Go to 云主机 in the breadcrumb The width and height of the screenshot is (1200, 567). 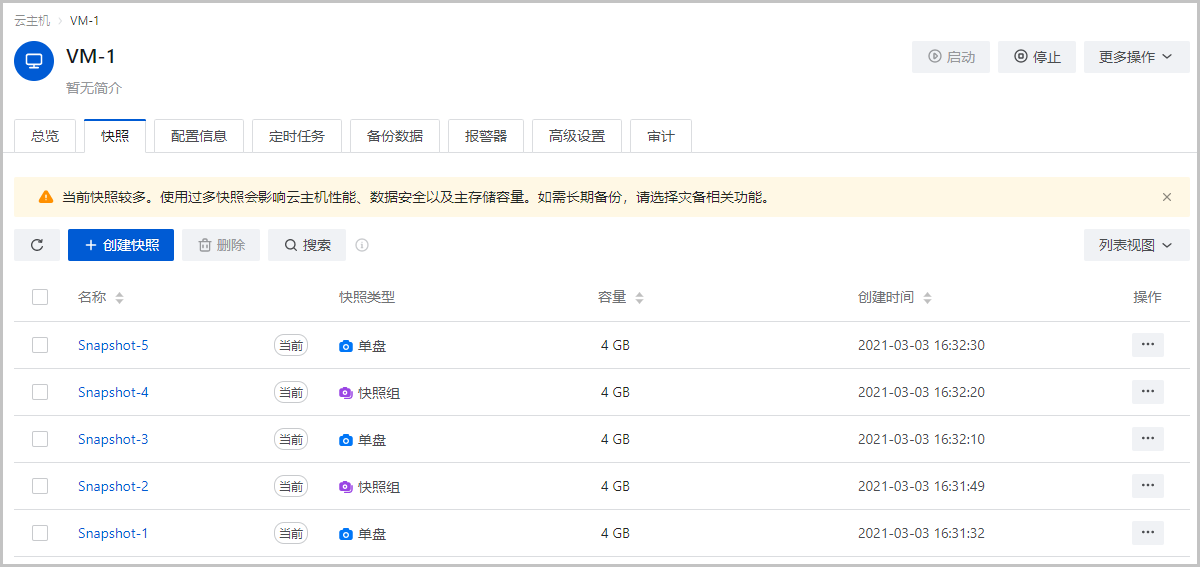[32, 20]
